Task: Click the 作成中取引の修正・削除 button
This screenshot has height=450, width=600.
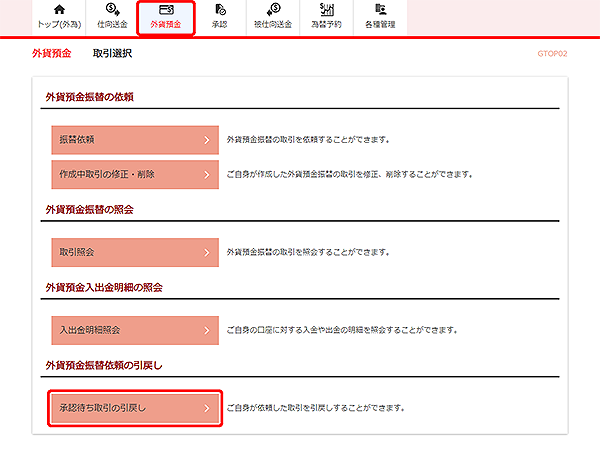Action: [x=135, y=174]
